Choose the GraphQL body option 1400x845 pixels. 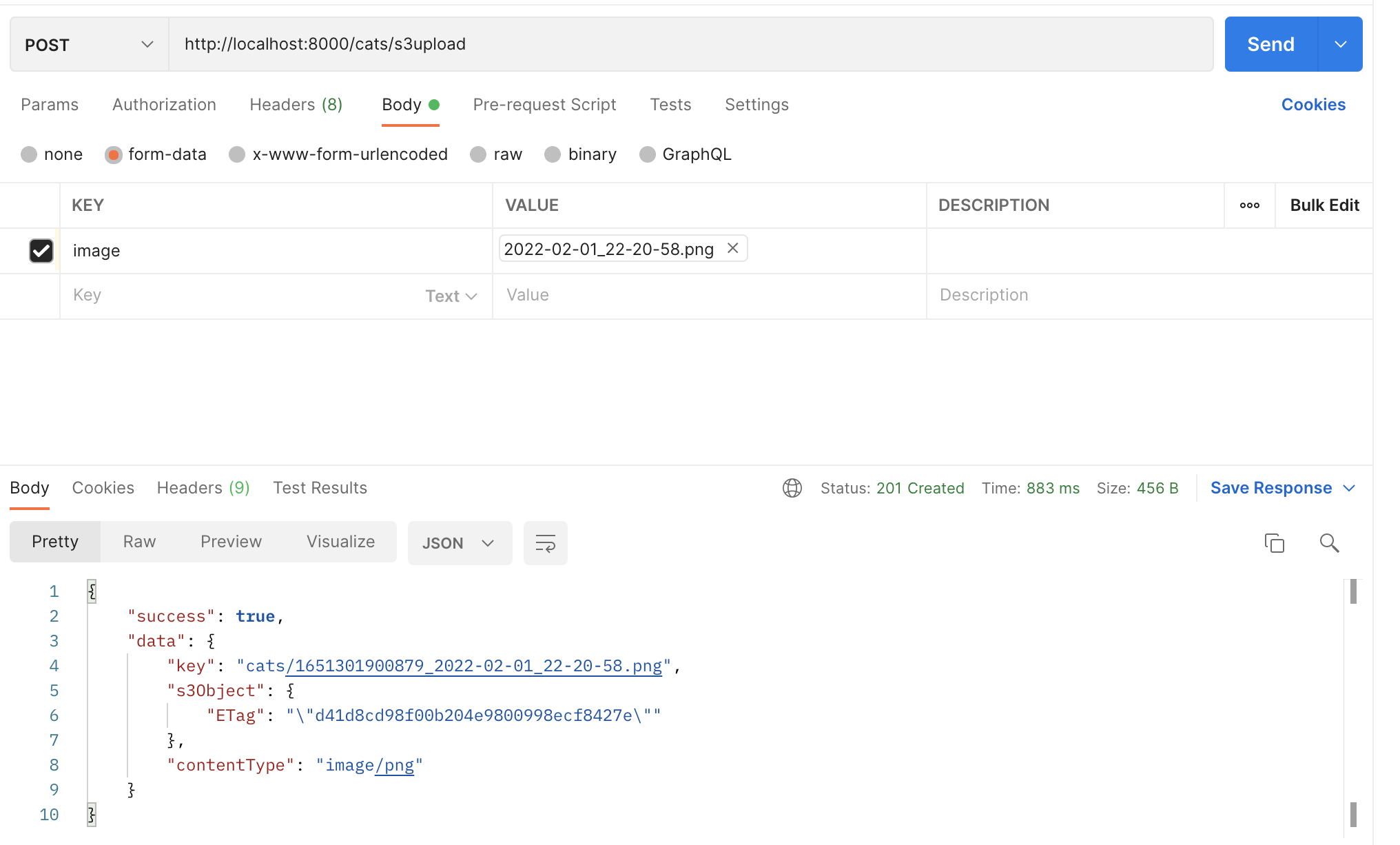(648, 154)
